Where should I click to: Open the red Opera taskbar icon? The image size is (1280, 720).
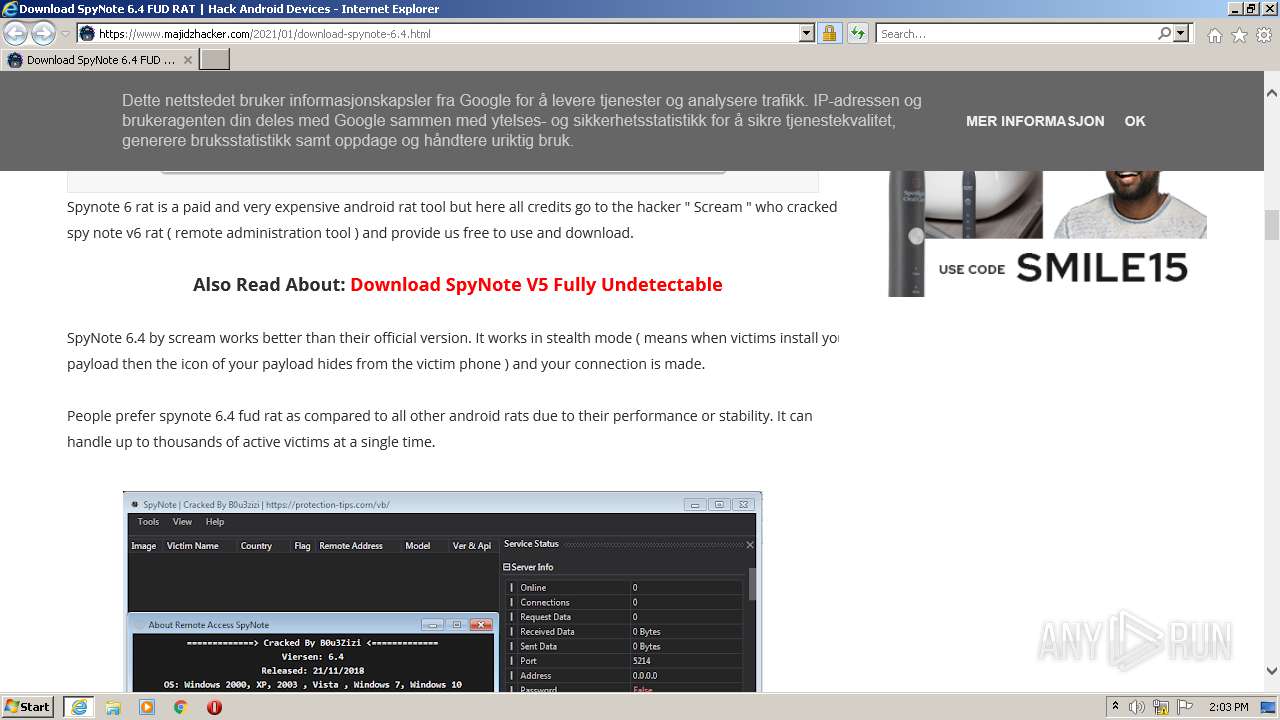coord(214,707)
